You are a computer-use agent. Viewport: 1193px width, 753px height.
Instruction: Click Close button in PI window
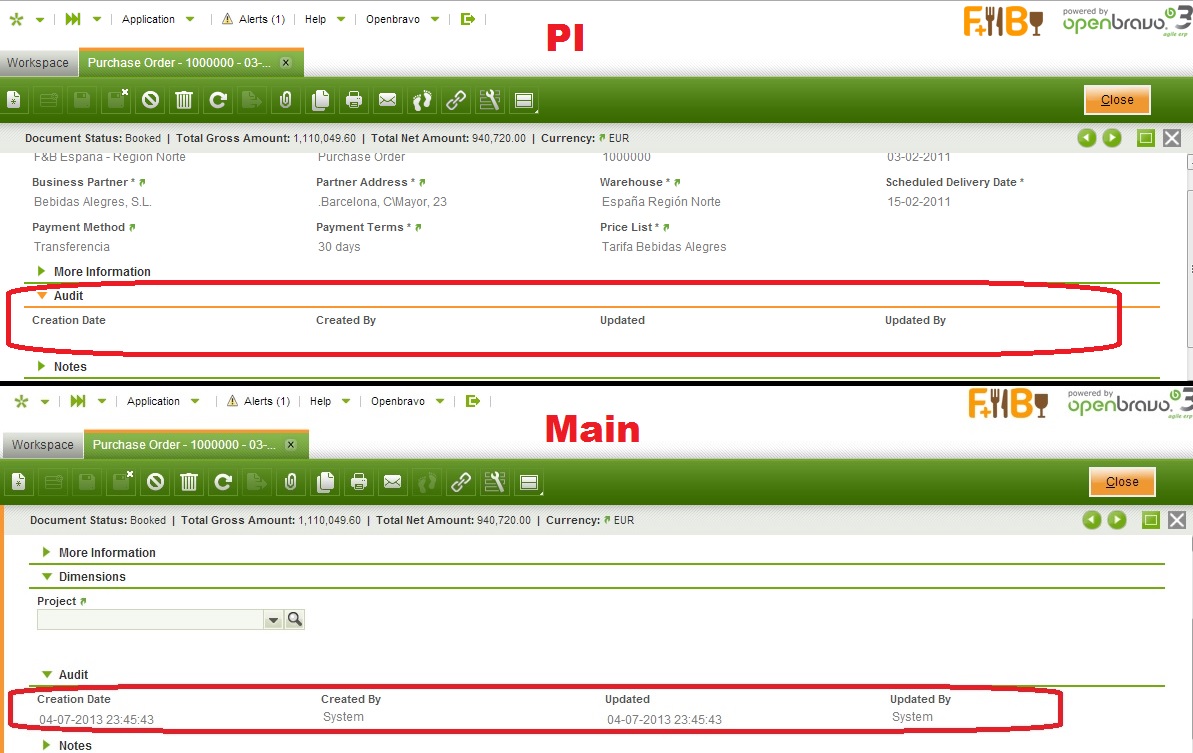coord(1117,100)
